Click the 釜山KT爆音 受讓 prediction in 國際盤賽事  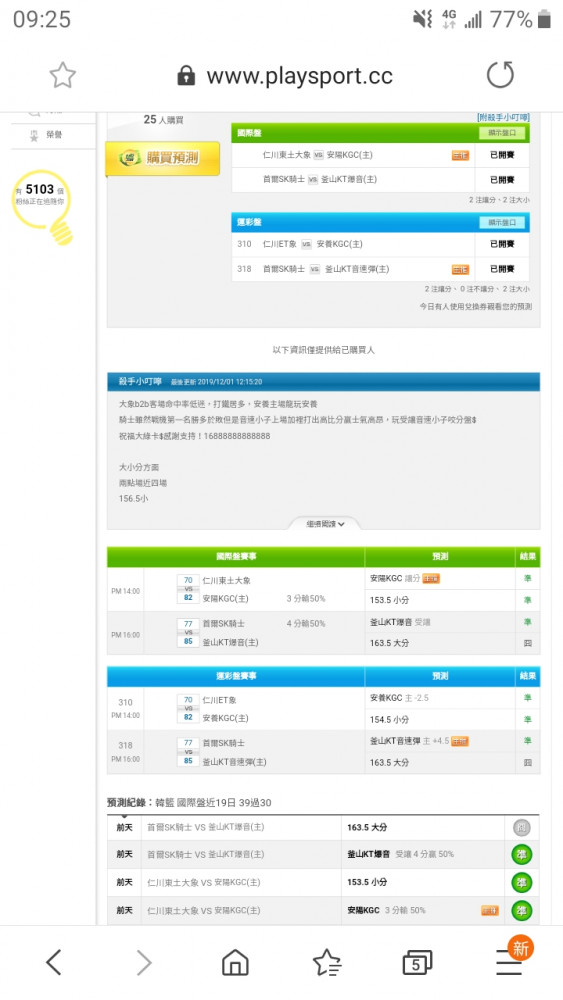[x=400, y=622]
